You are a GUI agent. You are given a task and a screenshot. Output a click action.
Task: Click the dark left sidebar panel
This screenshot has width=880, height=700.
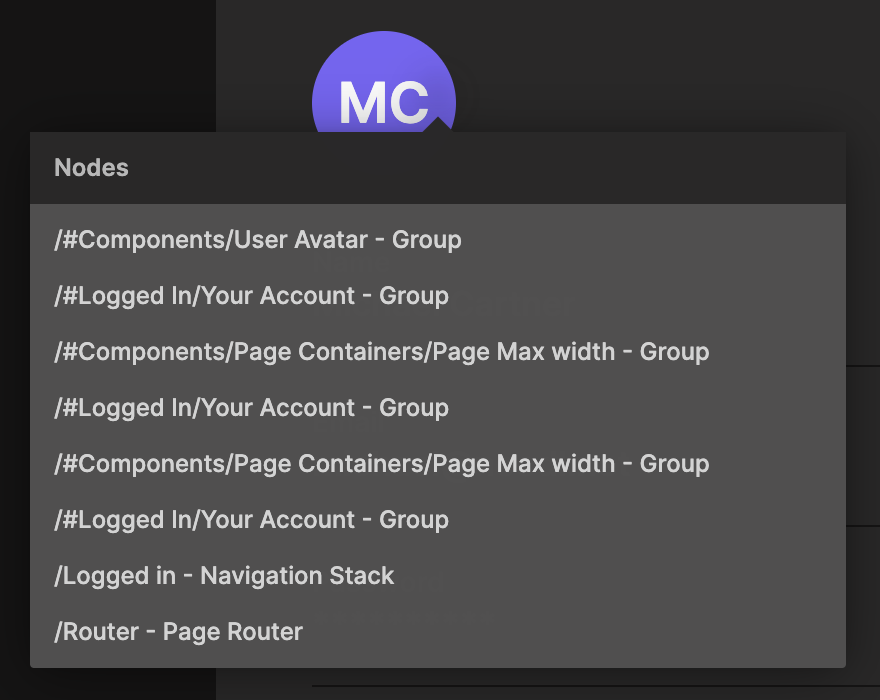[x=107, y=60]
